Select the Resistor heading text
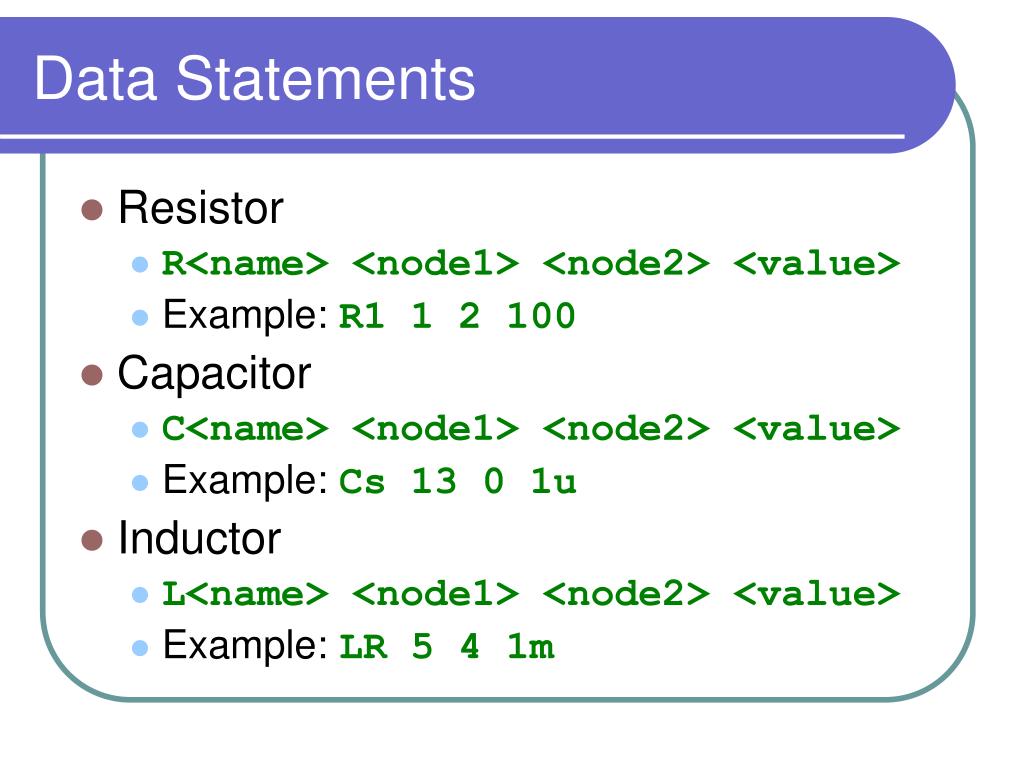Viewport: 1024px width, 768px height. [200, 208]
